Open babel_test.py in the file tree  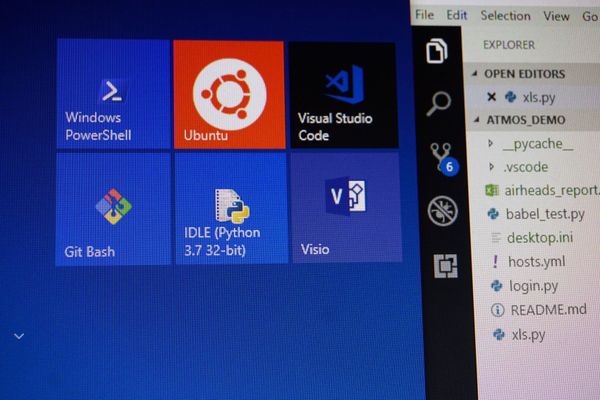pos(545,214)
